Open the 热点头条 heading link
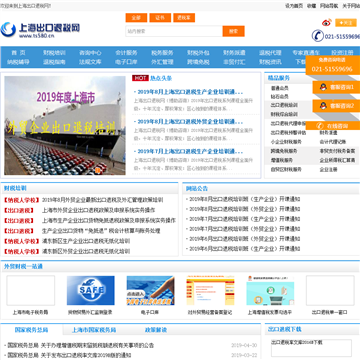Viewport: 360px width, 360px height. [x=161, y=78]
